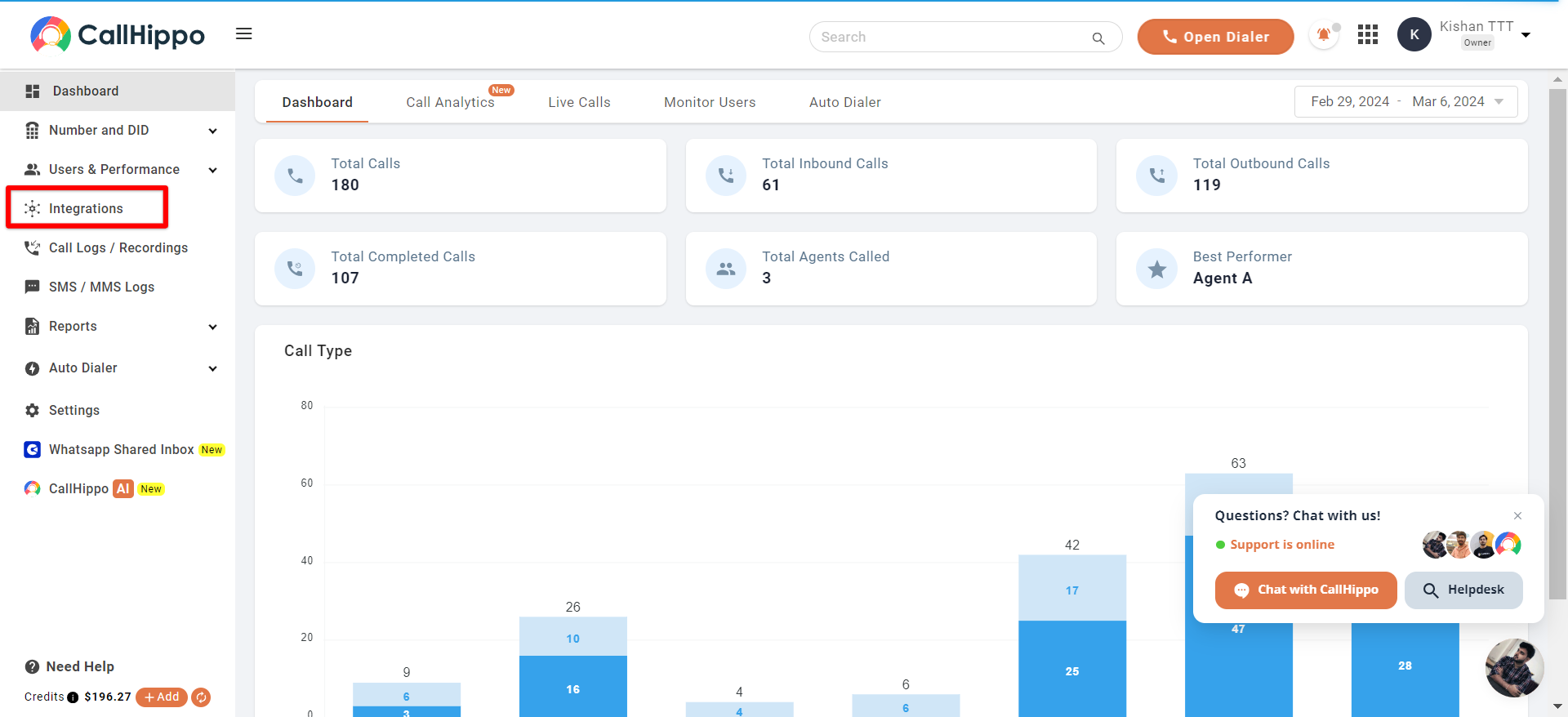The image size is (1568, 717).
Task: Open the notifications bell
Action: pyautogui.click(x=1324, y=35)
